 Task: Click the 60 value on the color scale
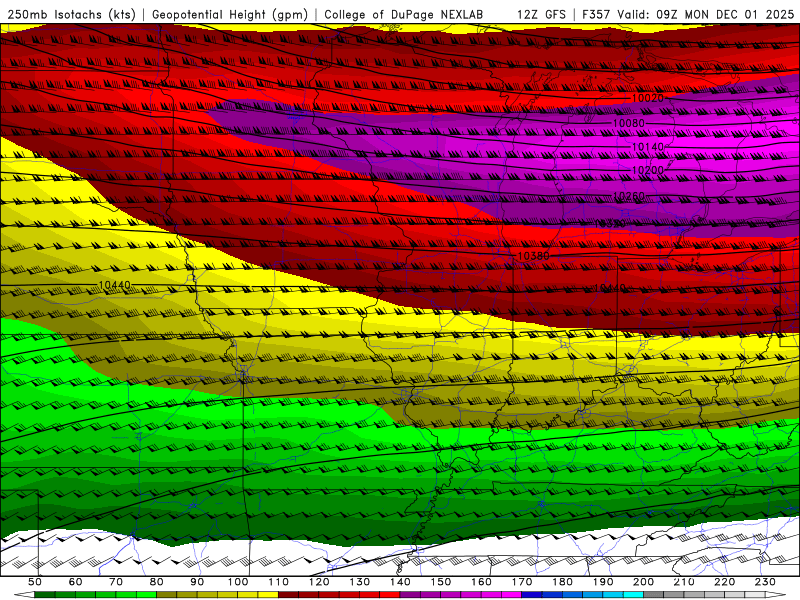tap(76, 582)
